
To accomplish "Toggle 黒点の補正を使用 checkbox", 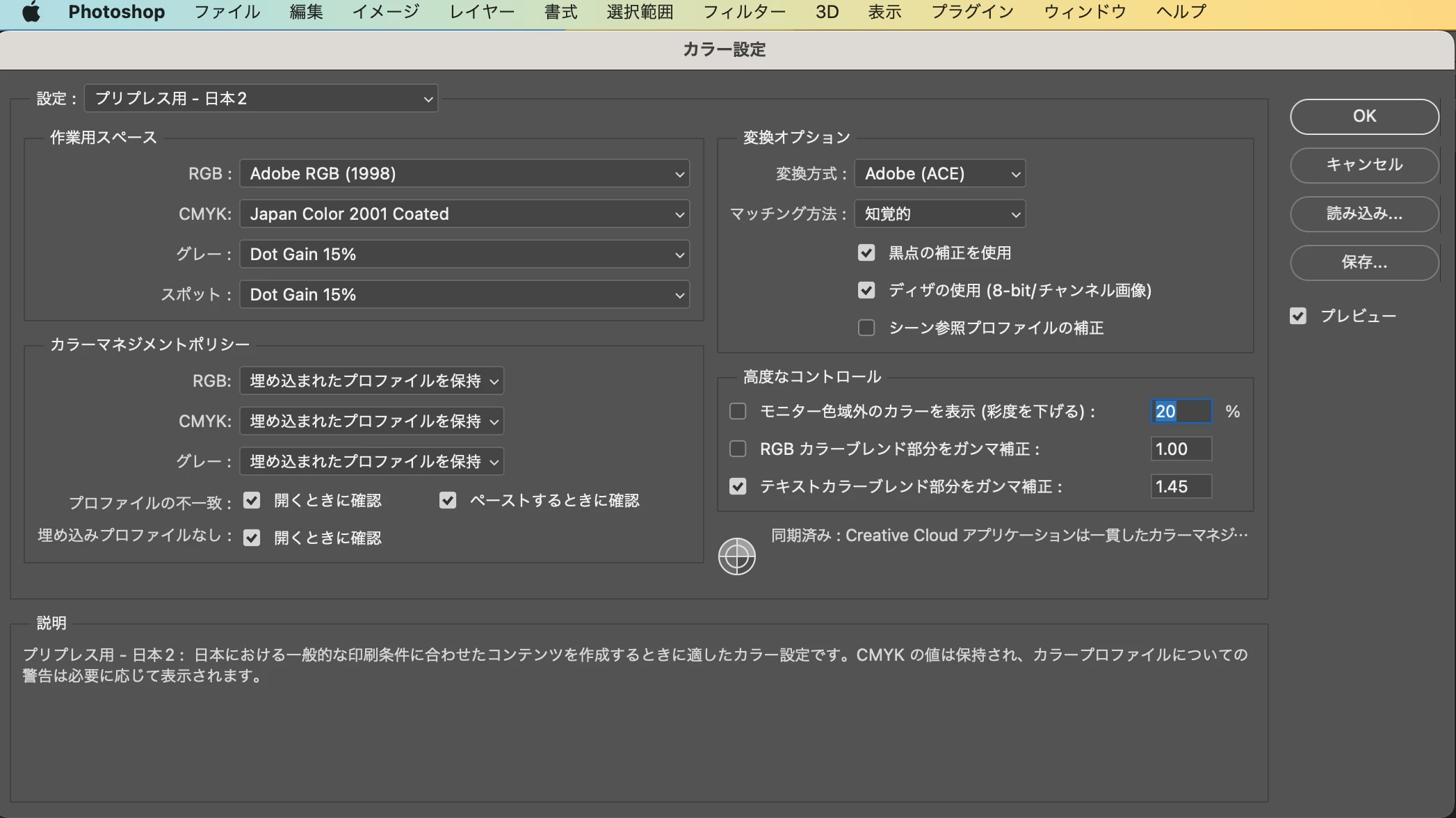I will click(x=866, y=252).
